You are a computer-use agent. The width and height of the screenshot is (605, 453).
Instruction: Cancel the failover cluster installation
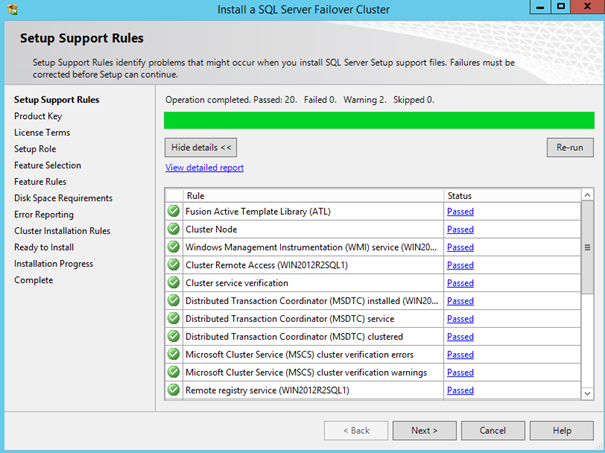(492, 430)
